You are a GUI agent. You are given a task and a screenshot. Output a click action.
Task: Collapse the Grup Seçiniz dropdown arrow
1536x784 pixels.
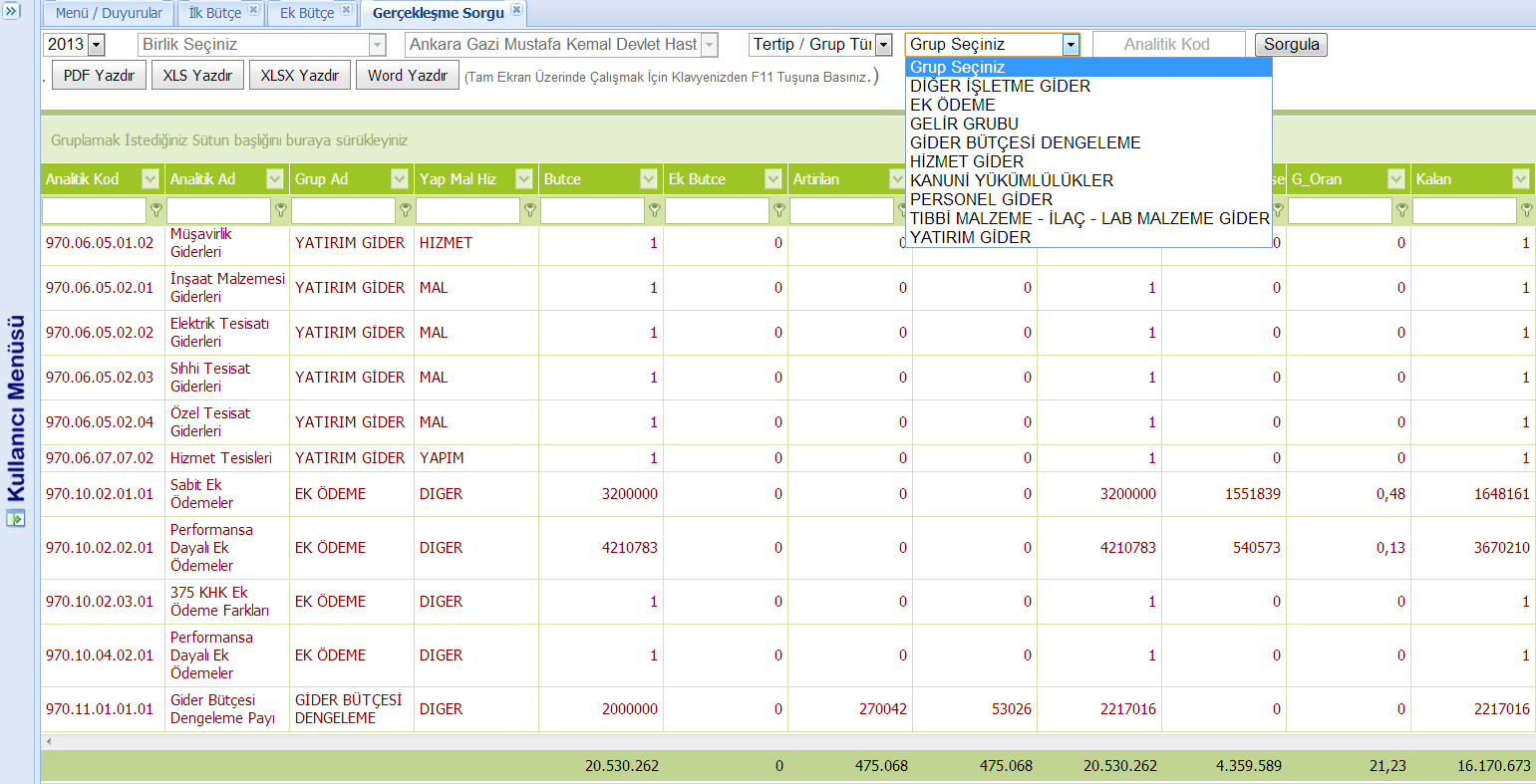pyautogui.click(x=1071, y=45)
